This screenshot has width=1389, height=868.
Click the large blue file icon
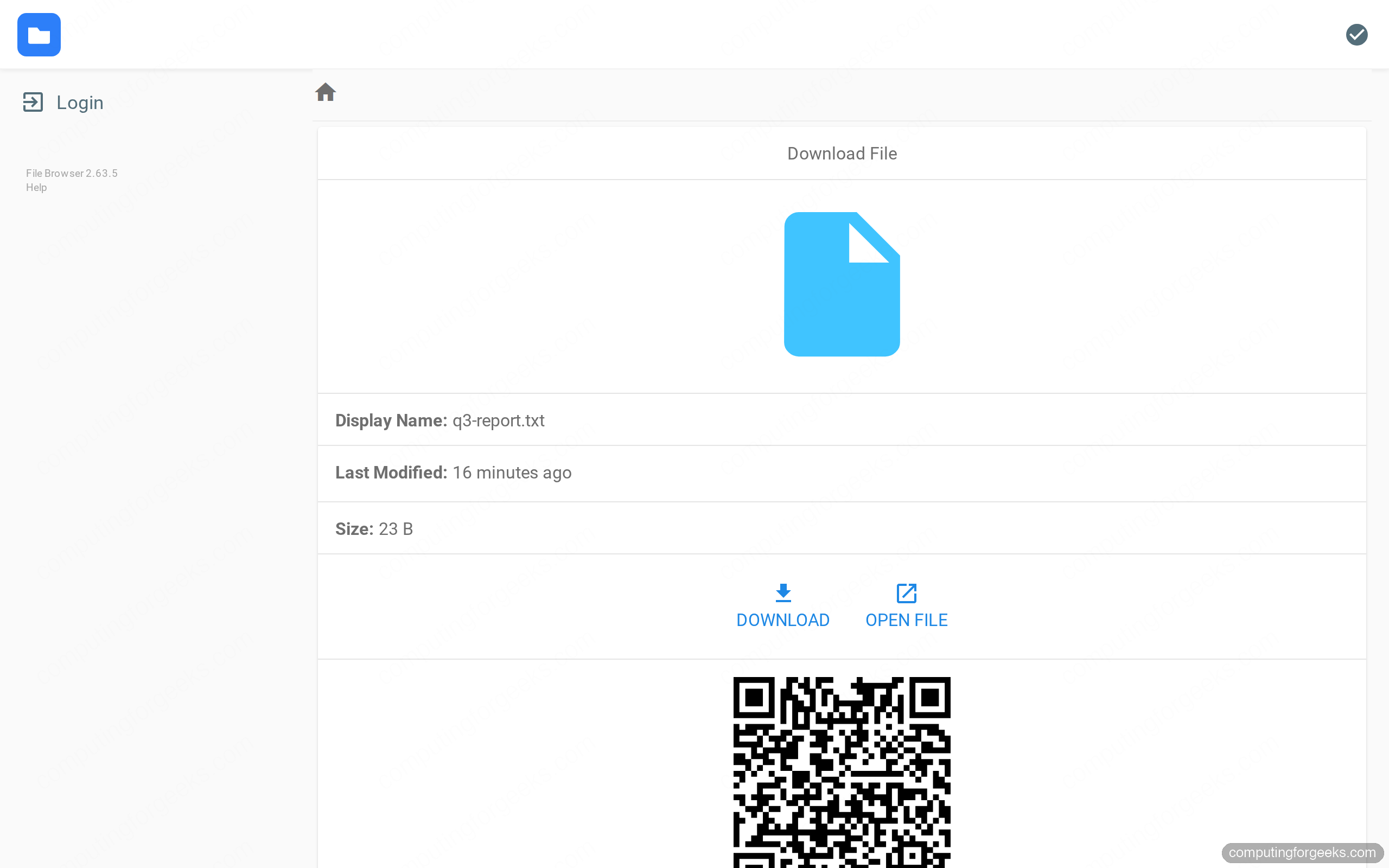(x=842, y=284)
